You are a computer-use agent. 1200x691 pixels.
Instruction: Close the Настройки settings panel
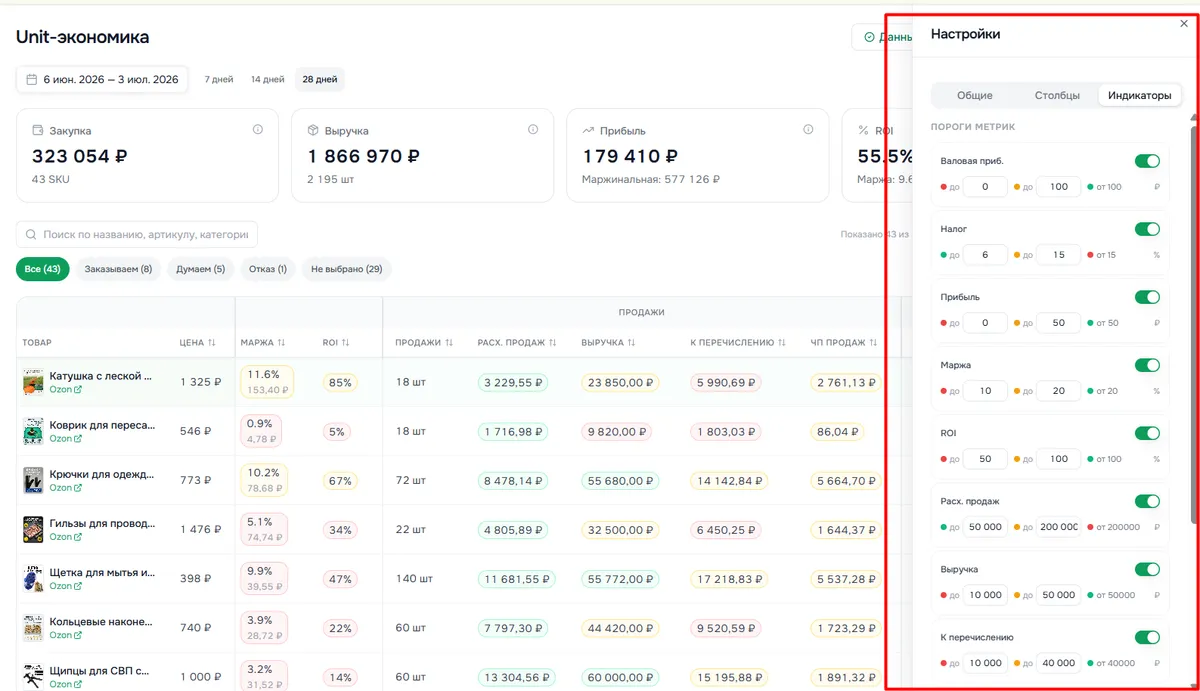tap(1184, 24)
